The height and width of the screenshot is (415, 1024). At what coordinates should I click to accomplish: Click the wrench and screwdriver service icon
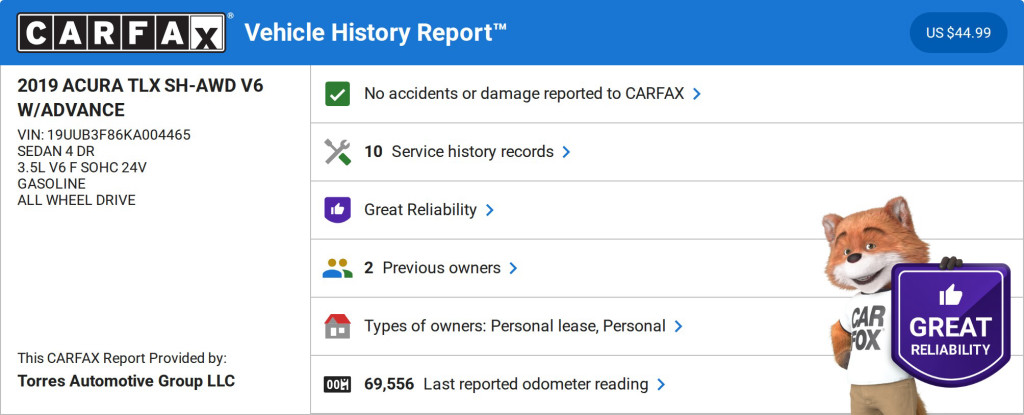(338, 152)
